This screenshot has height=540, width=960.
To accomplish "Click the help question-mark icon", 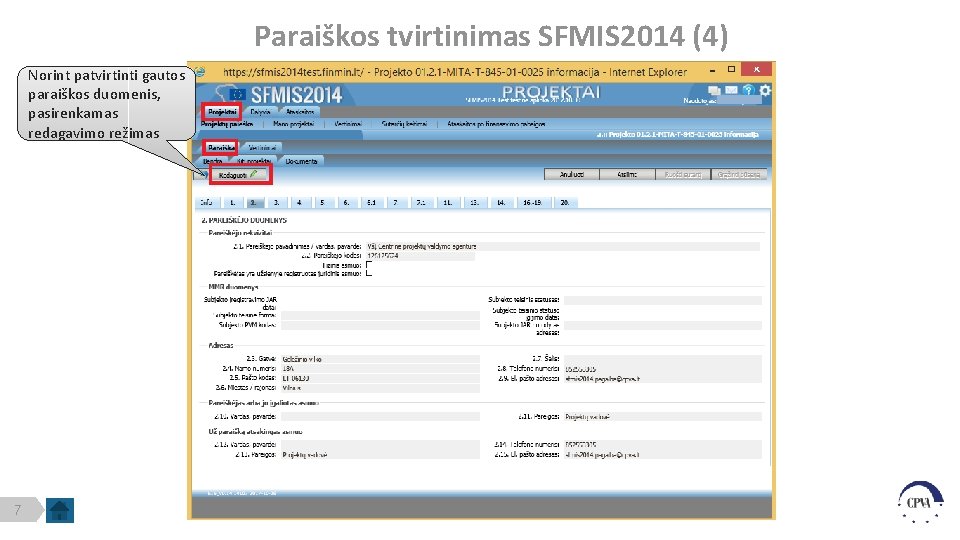I will tap(748, 90).
